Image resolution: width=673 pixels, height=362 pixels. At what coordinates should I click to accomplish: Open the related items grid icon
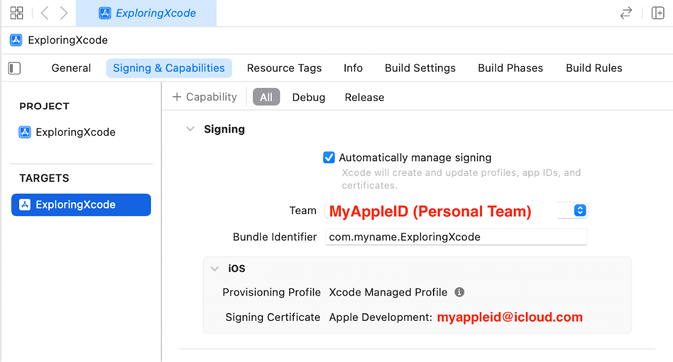click(16, 13)
